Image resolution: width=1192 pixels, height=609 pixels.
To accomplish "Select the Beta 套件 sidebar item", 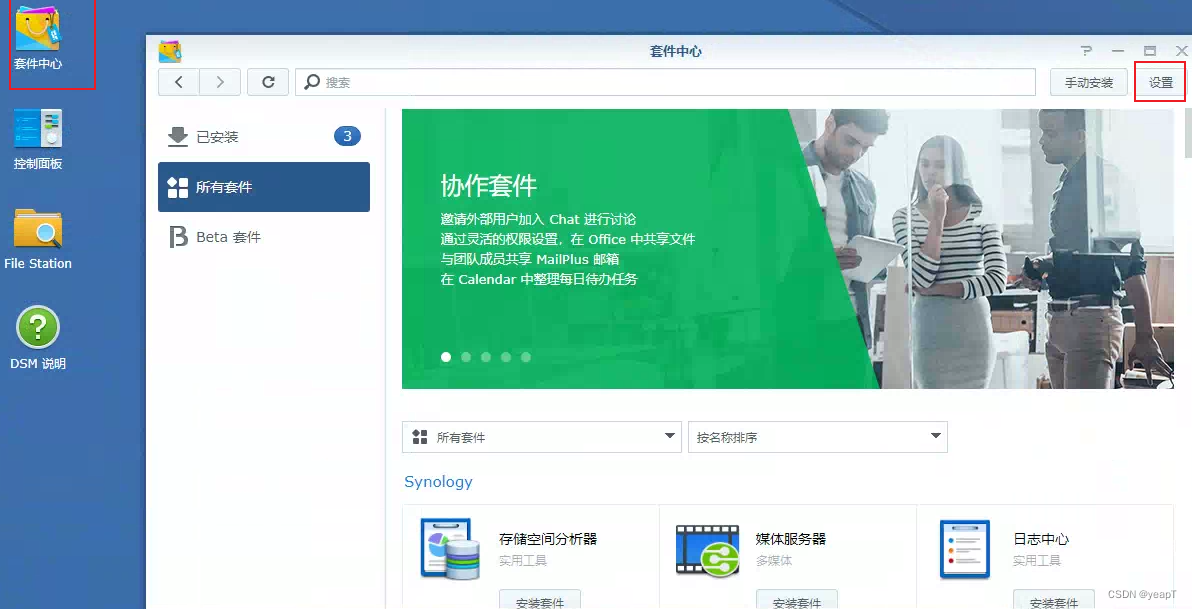I will pyautogui.click(x=264, y=237).
